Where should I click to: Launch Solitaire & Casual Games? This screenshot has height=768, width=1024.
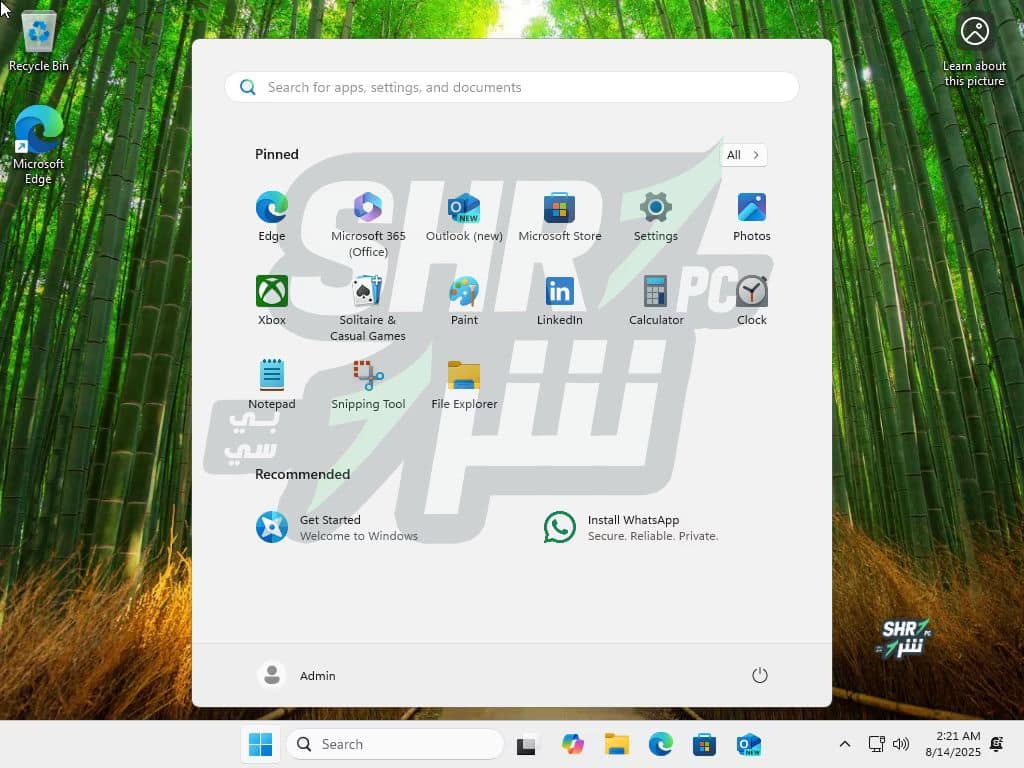point(368,308)
